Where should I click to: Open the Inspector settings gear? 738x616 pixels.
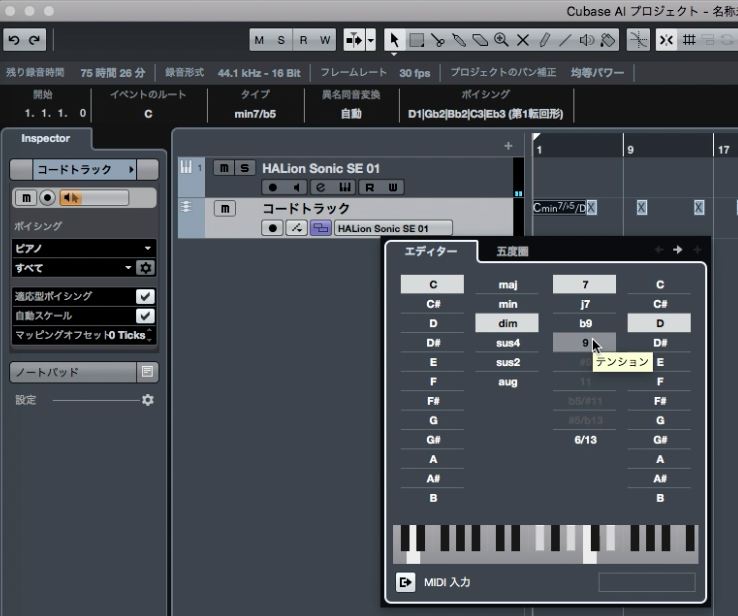pos(148,400)
